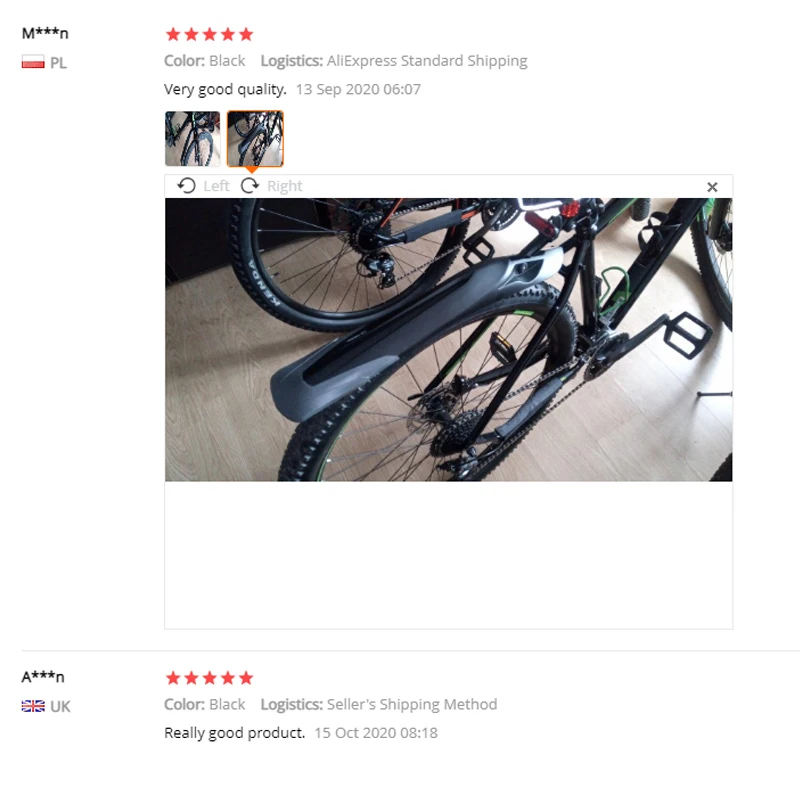The width and height of the screenshot is (800, 800).
Task: Click the "Very good quality." review text
Action: click(225, 89)
